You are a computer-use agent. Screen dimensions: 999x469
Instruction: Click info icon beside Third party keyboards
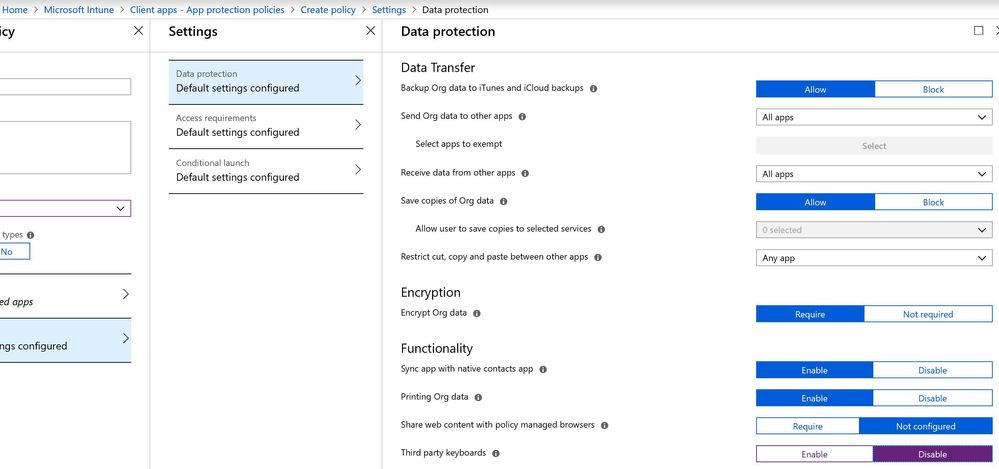coord(496,454)
